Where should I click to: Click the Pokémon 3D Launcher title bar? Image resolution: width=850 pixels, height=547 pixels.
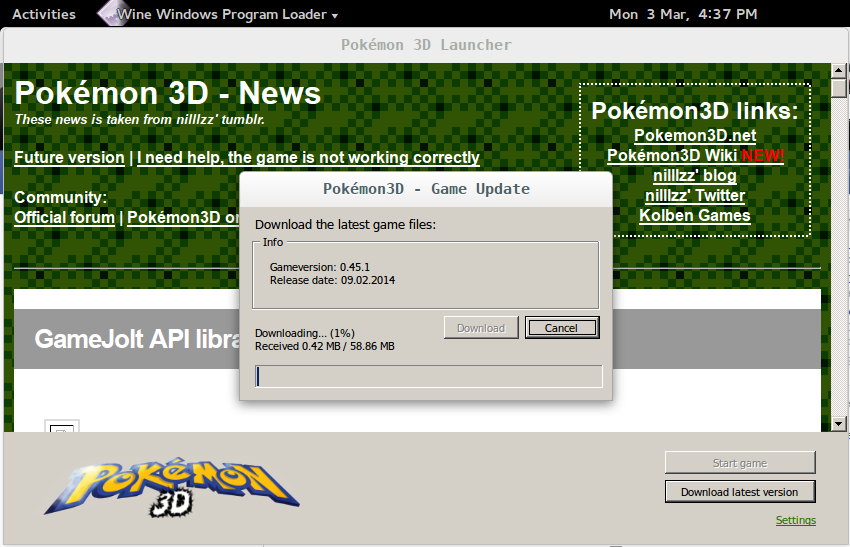[x=426, y=45]
